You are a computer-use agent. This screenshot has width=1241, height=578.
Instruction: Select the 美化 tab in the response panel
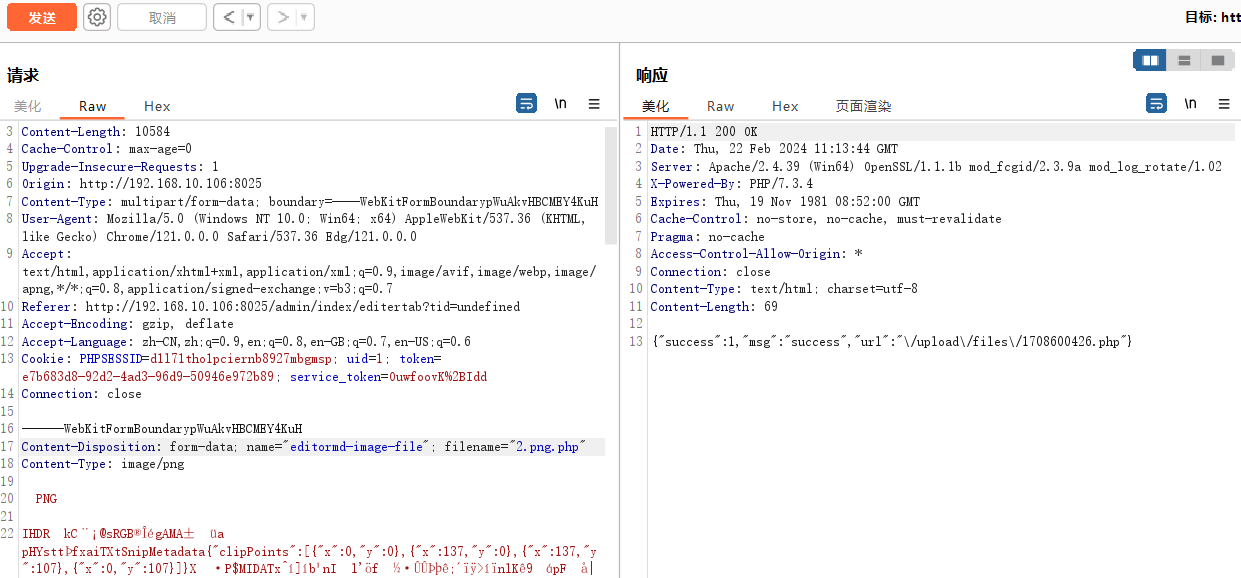(x=655, y=106)
